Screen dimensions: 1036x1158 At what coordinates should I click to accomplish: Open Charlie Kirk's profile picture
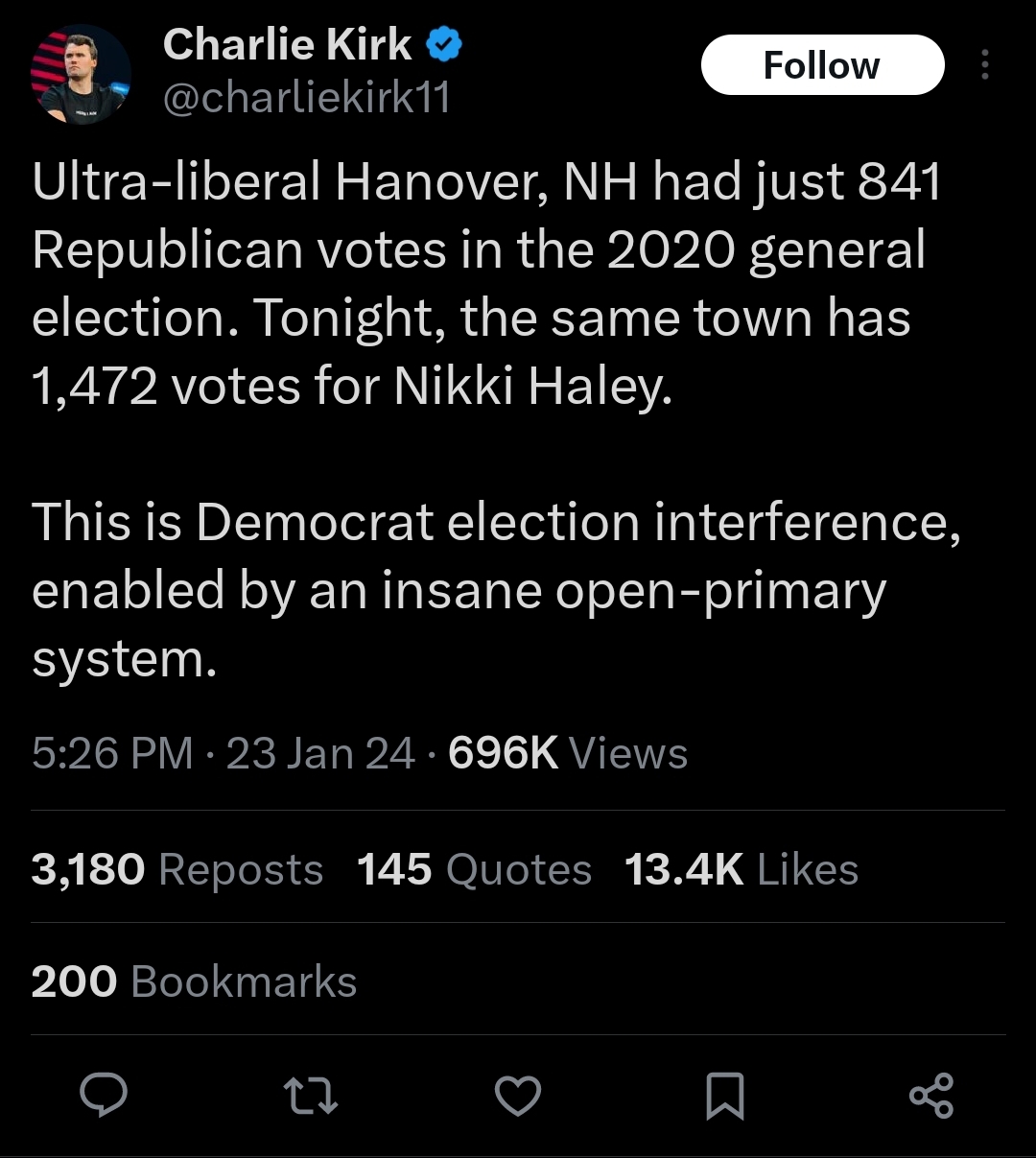click(x=81, y=75)
